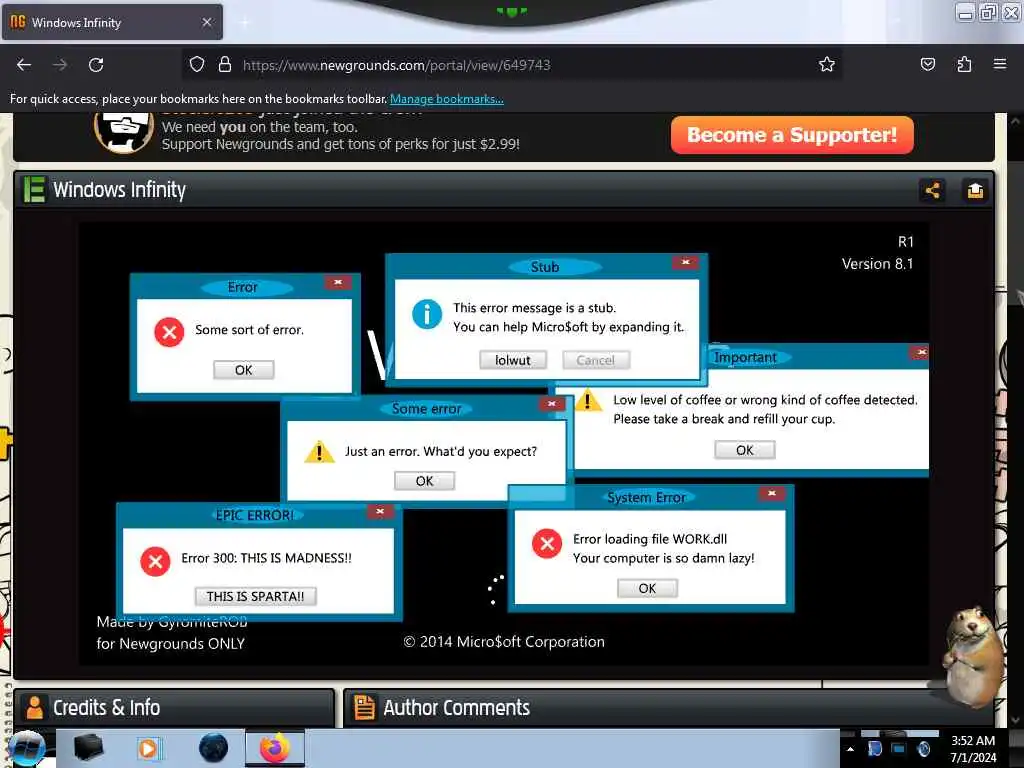Click the page vertical scrollbar

pos(1015,418)
